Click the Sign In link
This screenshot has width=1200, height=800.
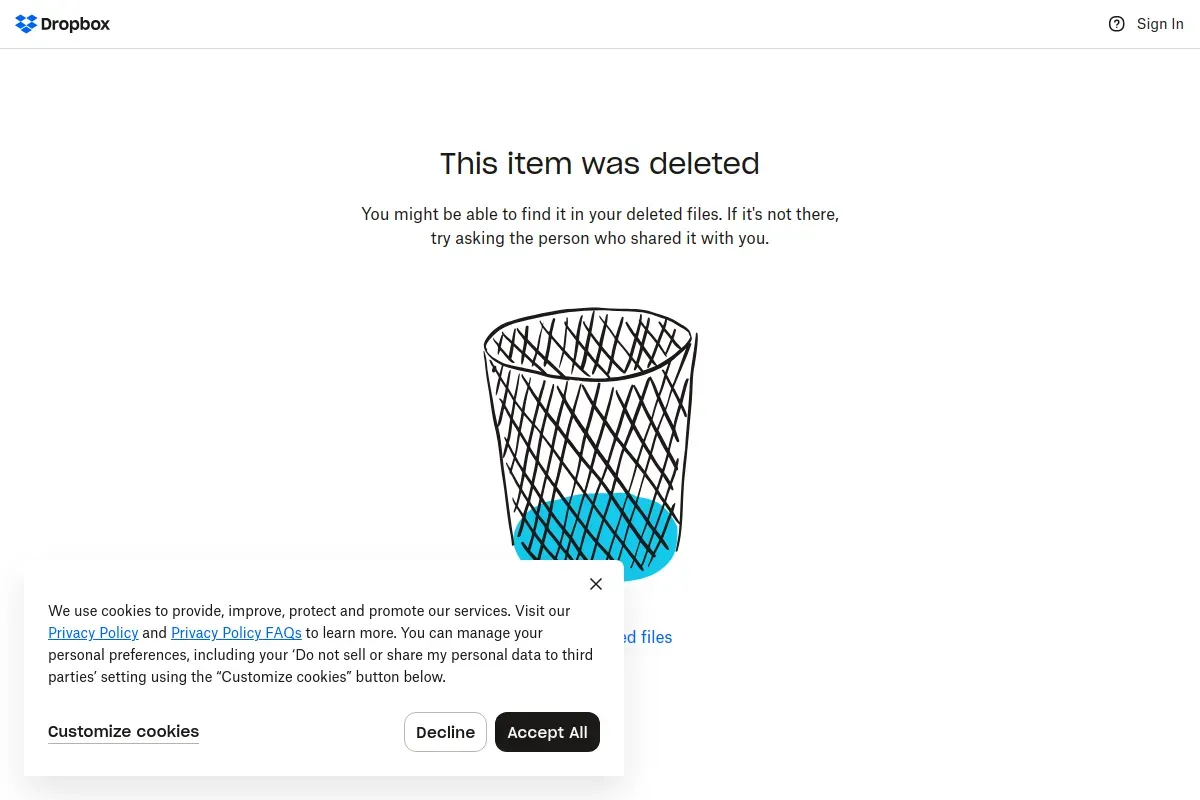click(1160, 24)
